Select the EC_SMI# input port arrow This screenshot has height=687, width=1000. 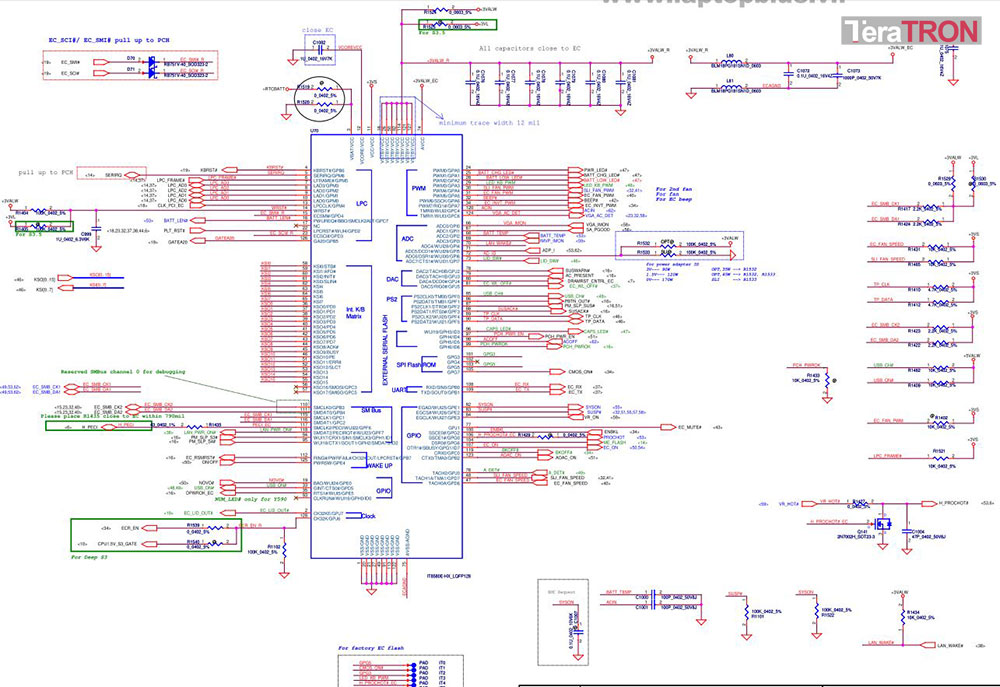101,62
